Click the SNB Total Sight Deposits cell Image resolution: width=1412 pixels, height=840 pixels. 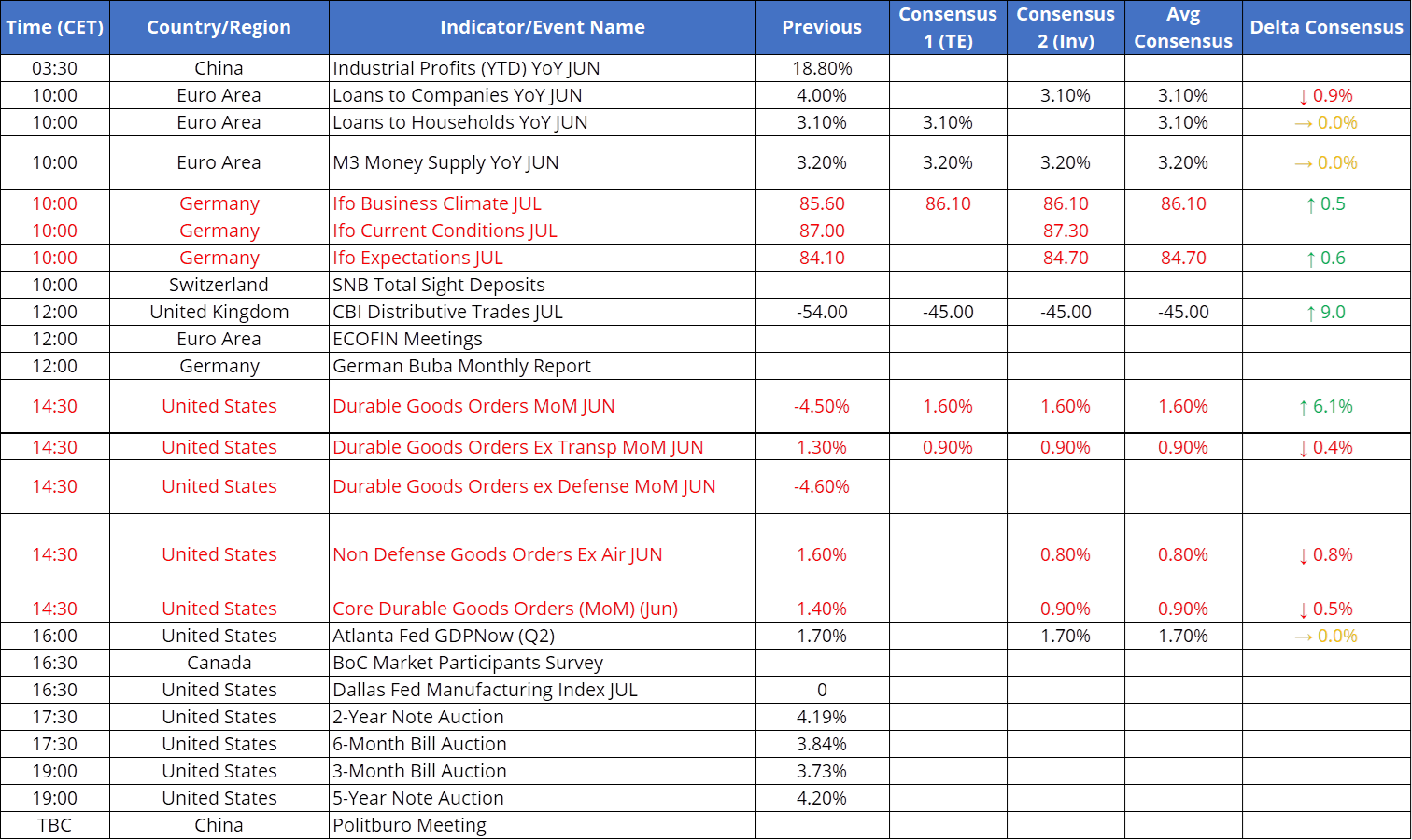pos(543,285)
